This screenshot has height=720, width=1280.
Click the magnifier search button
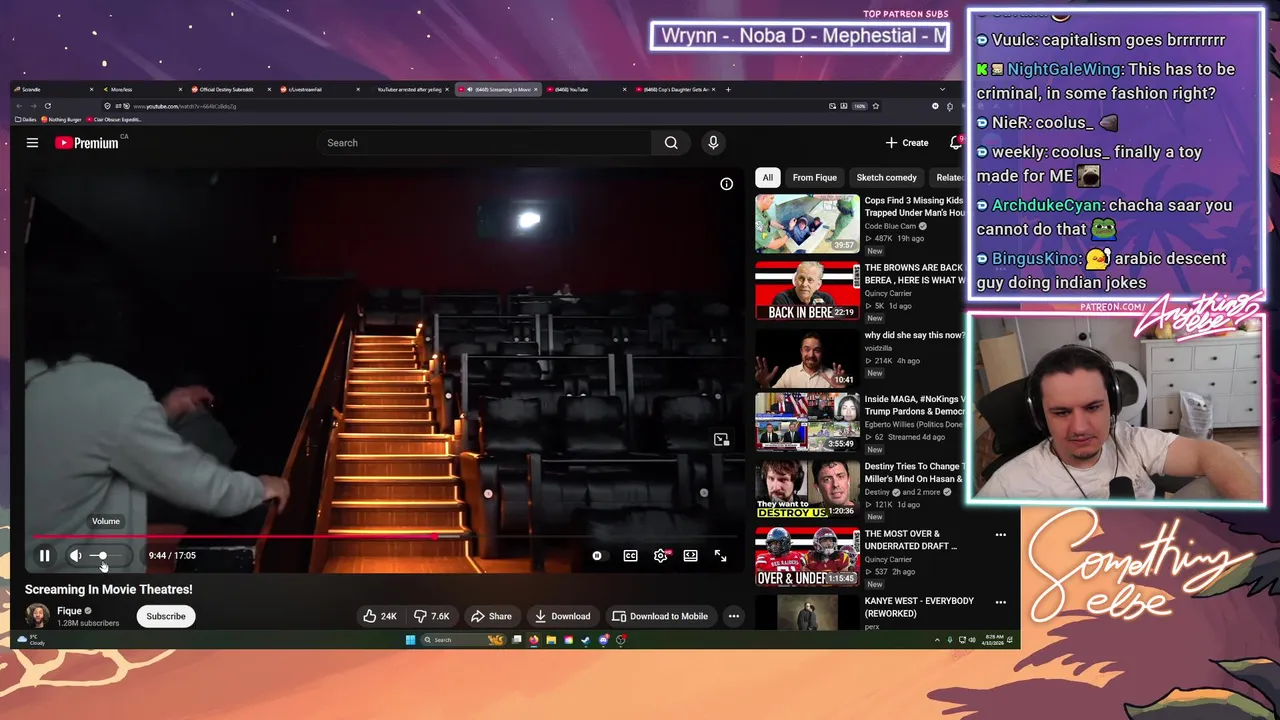671,143
